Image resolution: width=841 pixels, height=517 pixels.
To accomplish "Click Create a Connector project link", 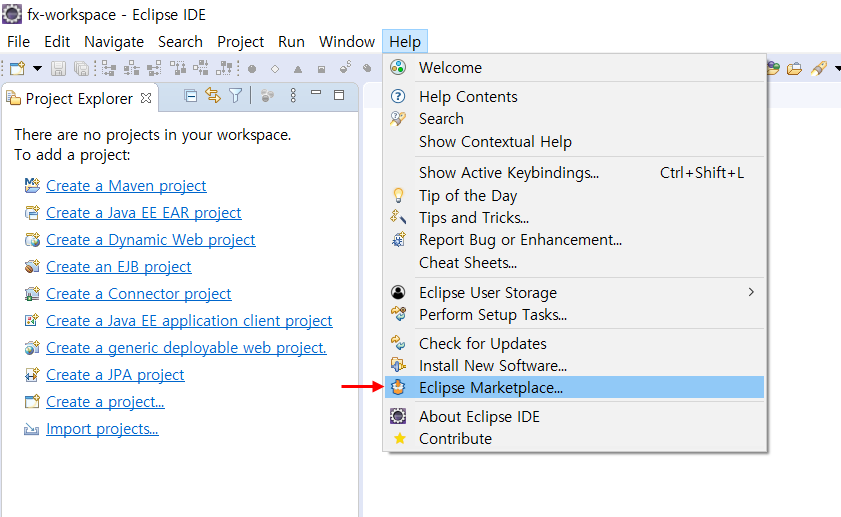I will pos(138,294).
